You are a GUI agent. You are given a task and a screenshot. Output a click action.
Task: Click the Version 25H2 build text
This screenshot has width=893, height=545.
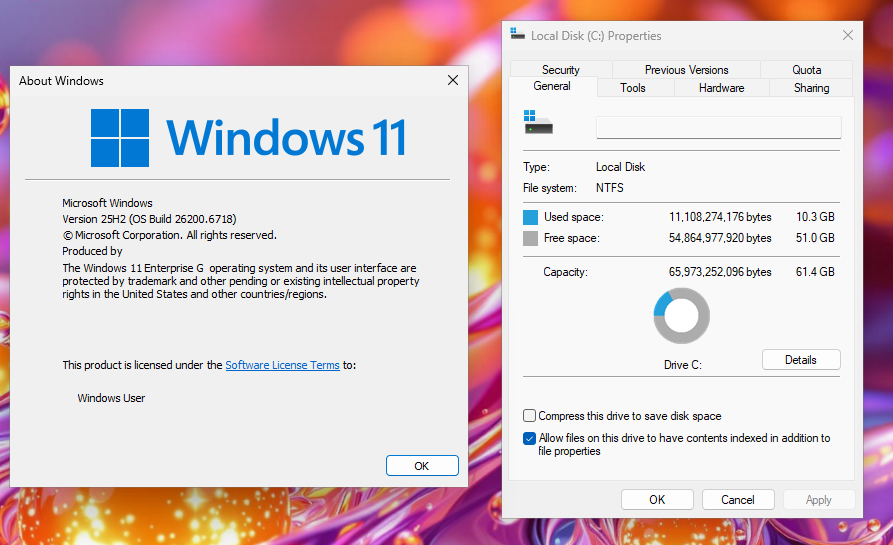pos(149,219)
